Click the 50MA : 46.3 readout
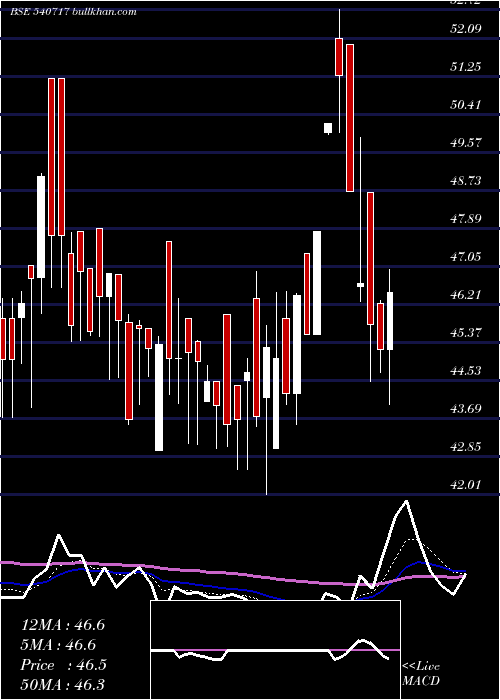This screenshot has width=500, height=700. click(x=63, y=685)
